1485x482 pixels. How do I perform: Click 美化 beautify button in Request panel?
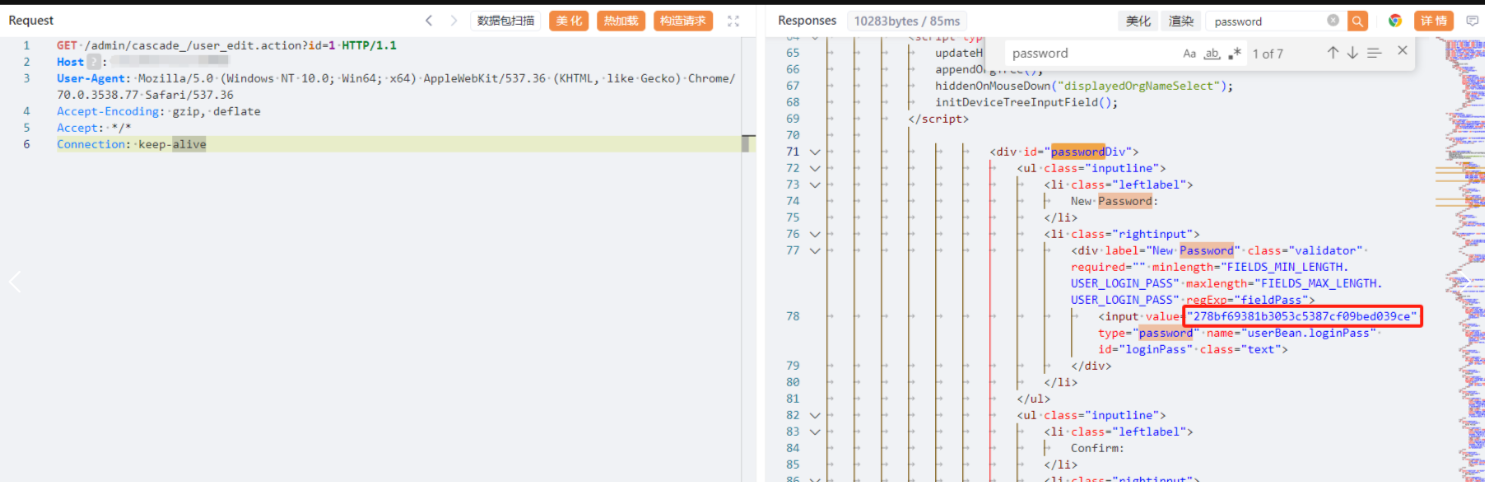pyautogui.click(x=569, y=21)
